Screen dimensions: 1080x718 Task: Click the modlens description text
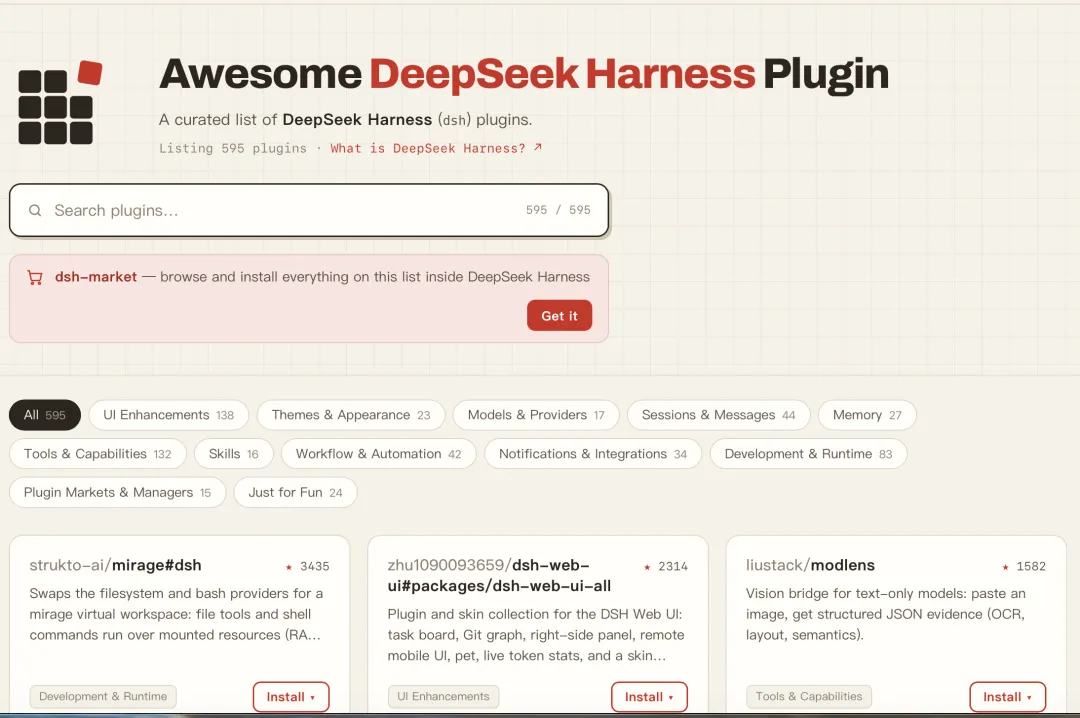pyautogui.click(x=886, y=614)
